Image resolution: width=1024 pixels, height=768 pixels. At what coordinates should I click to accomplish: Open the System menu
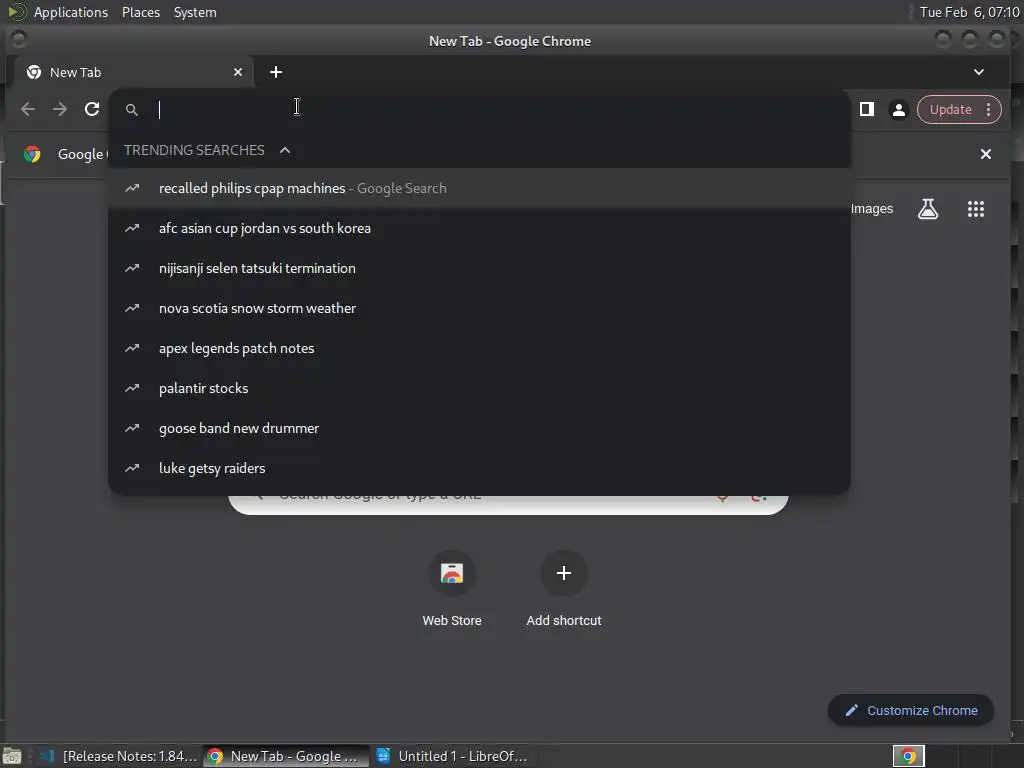pyautogui.click(x=195, y=12)
